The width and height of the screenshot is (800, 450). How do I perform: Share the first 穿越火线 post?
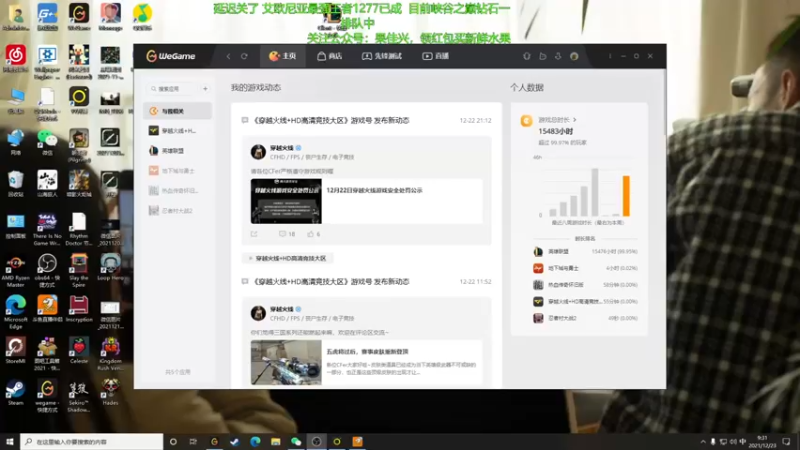(x=254, y=234)
